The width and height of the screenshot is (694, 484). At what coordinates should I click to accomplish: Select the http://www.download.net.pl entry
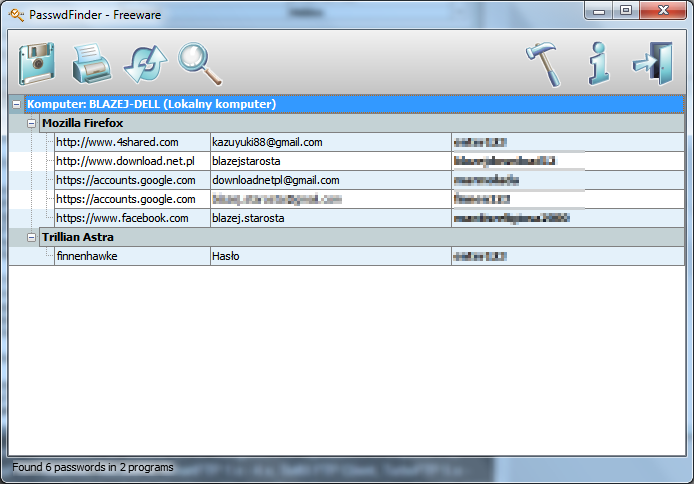(x=132, y=161)
